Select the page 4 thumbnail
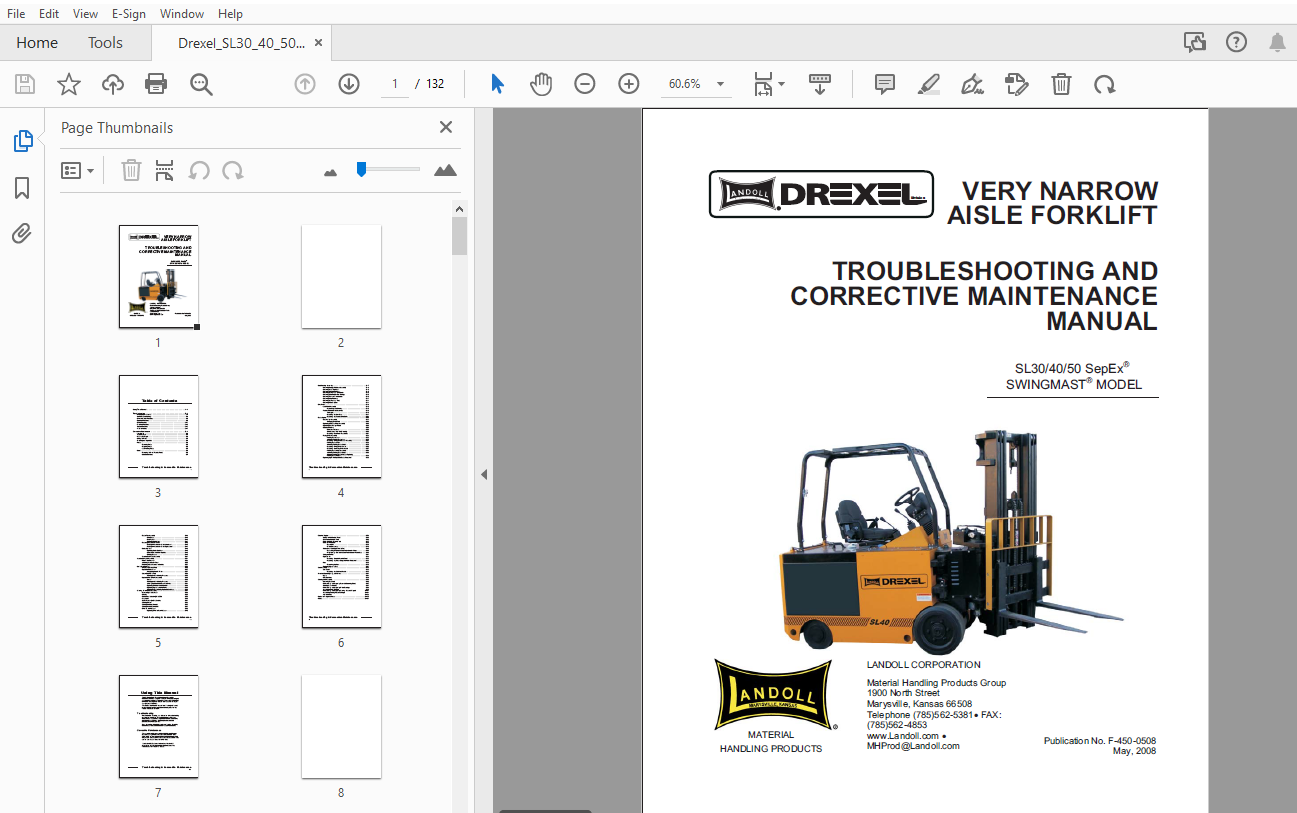The width and height of the screenshot is (1297, 813). click(341, 426)
